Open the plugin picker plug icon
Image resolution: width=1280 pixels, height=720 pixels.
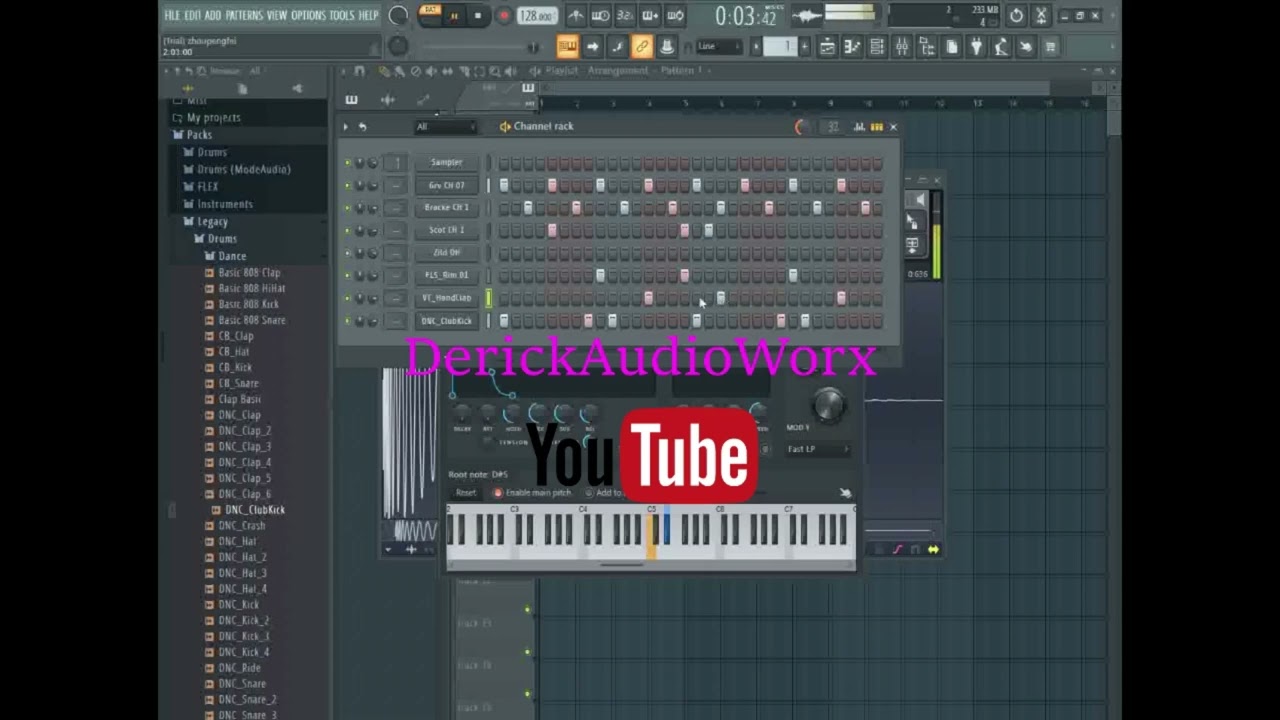tap(976, 47)
